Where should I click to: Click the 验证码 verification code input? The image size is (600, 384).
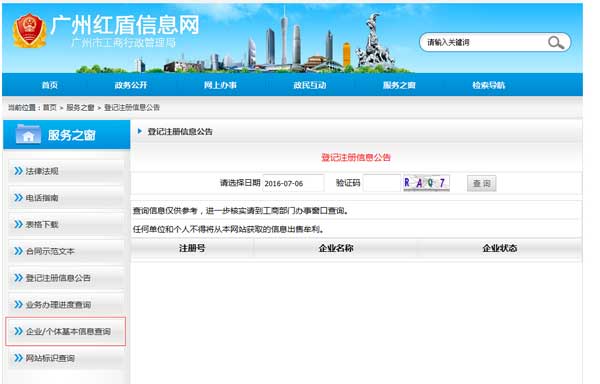382,183
